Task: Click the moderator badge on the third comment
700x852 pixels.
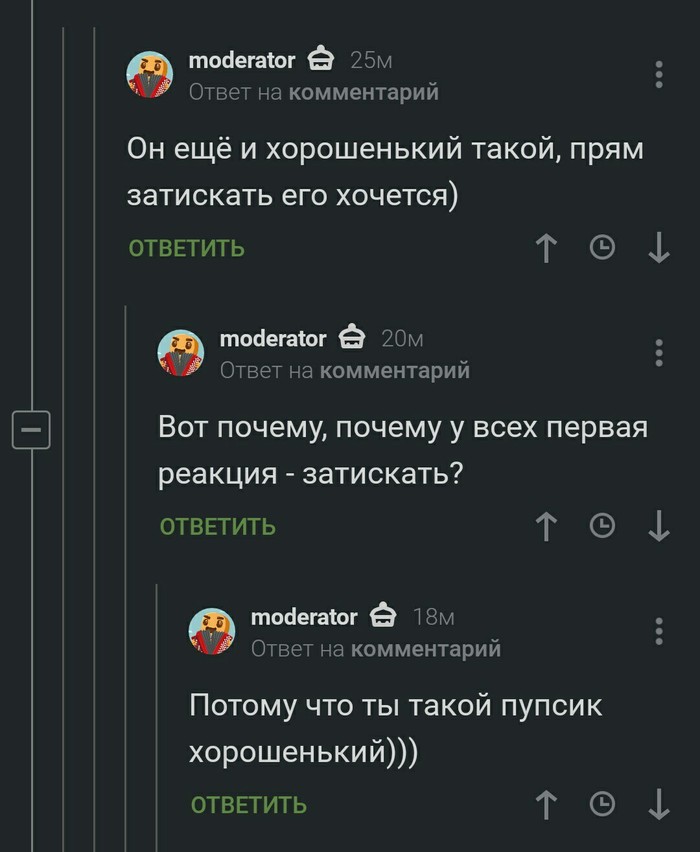Action: pos(384,616)
